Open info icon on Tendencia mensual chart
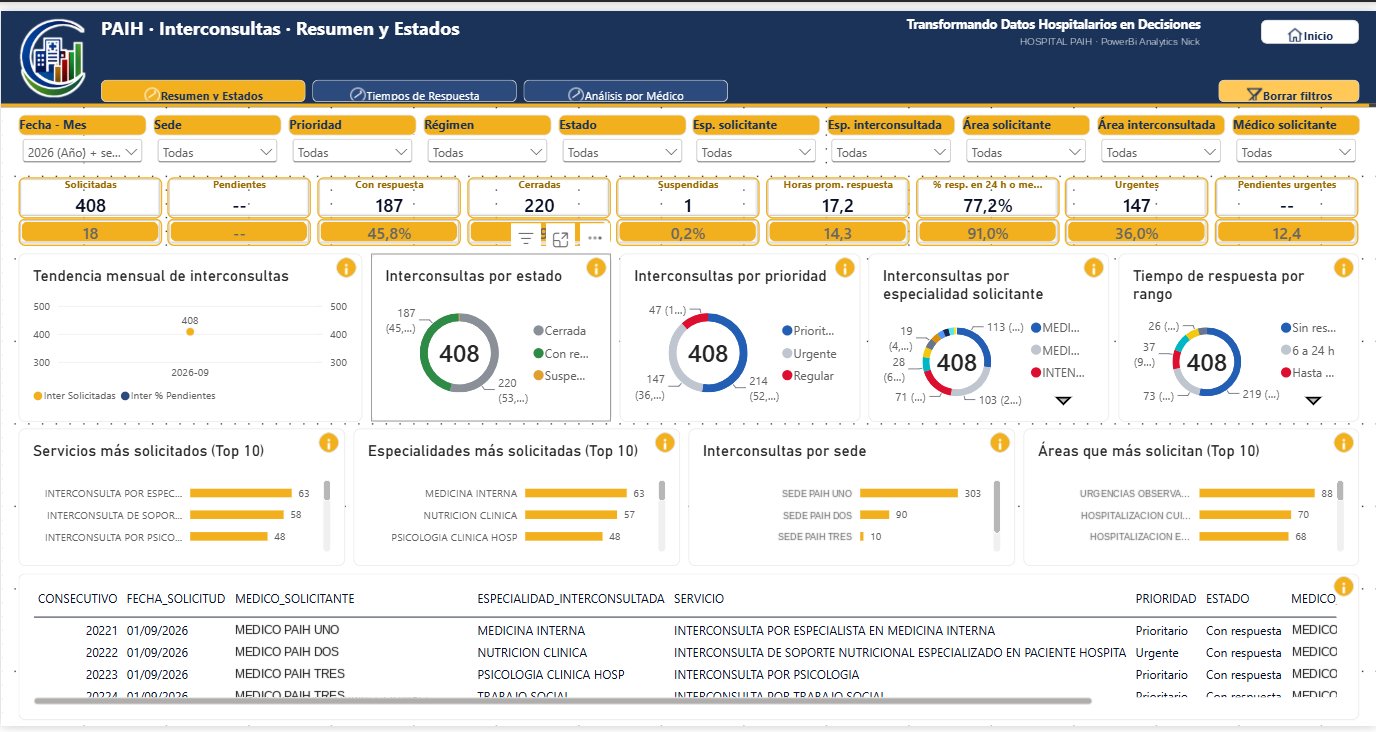 347,268
